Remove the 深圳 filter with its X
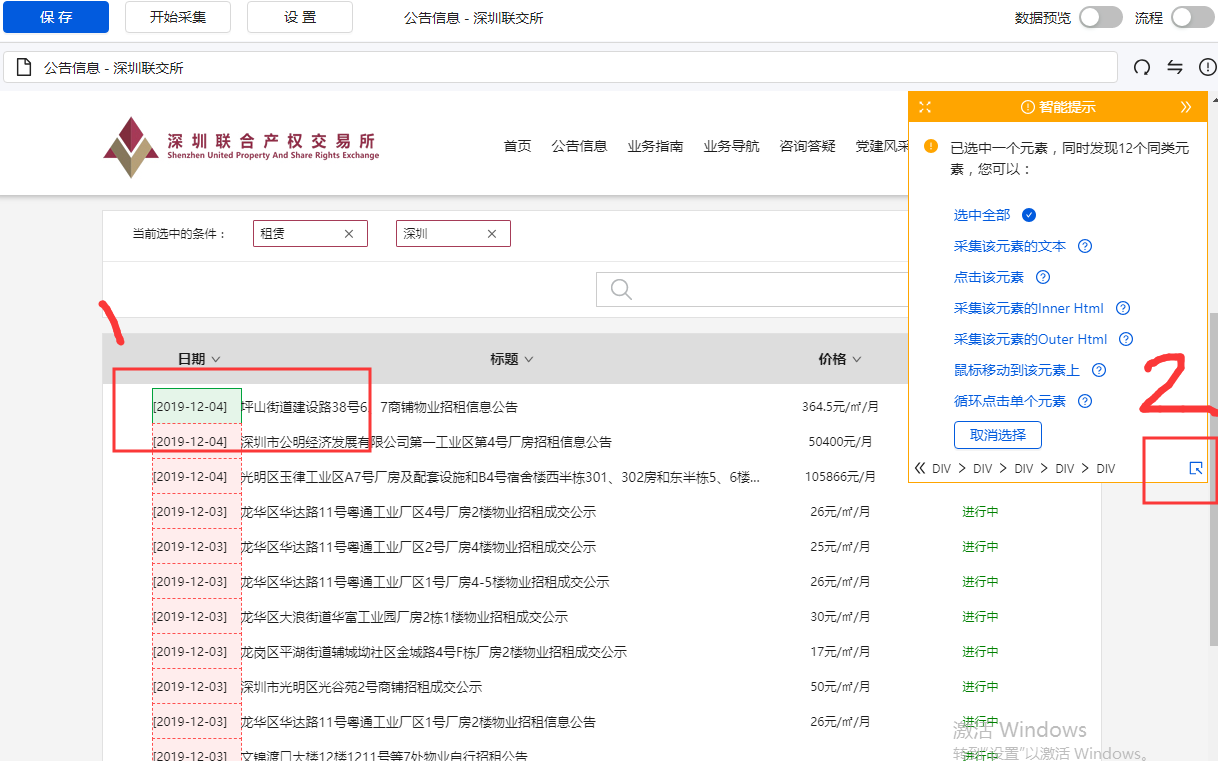Image resolution: width=1218 pixels, height=761 pixels. [x=492, y=234]
